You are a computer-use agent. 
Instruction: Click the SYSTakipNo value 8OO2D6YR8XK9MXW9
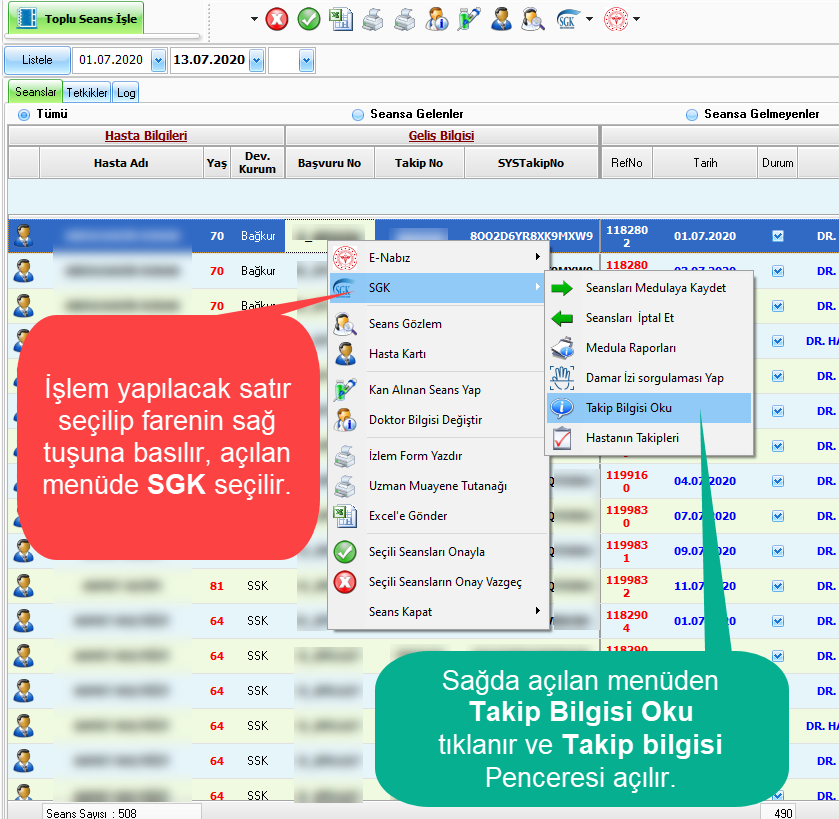point(531,236)
